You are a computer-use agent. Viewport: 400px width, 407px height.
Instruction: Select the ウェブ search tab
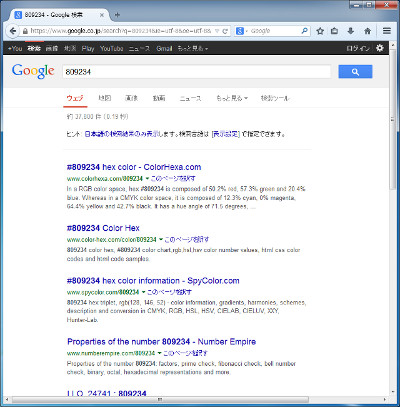coord(75,98)
